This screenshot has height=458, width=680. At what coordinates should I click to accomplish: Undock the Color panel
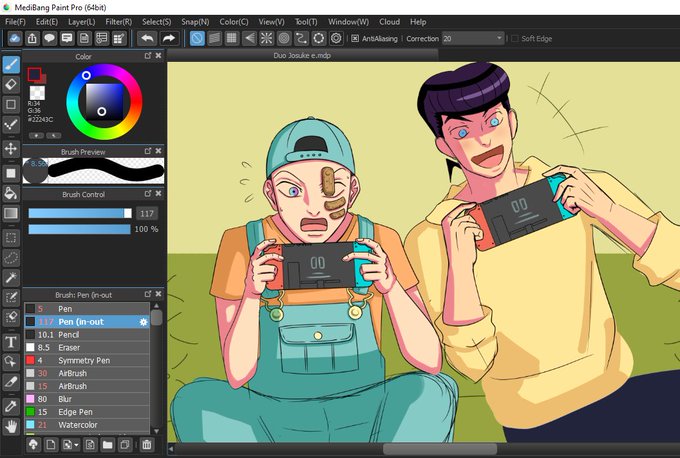click(x=148, y=56)
